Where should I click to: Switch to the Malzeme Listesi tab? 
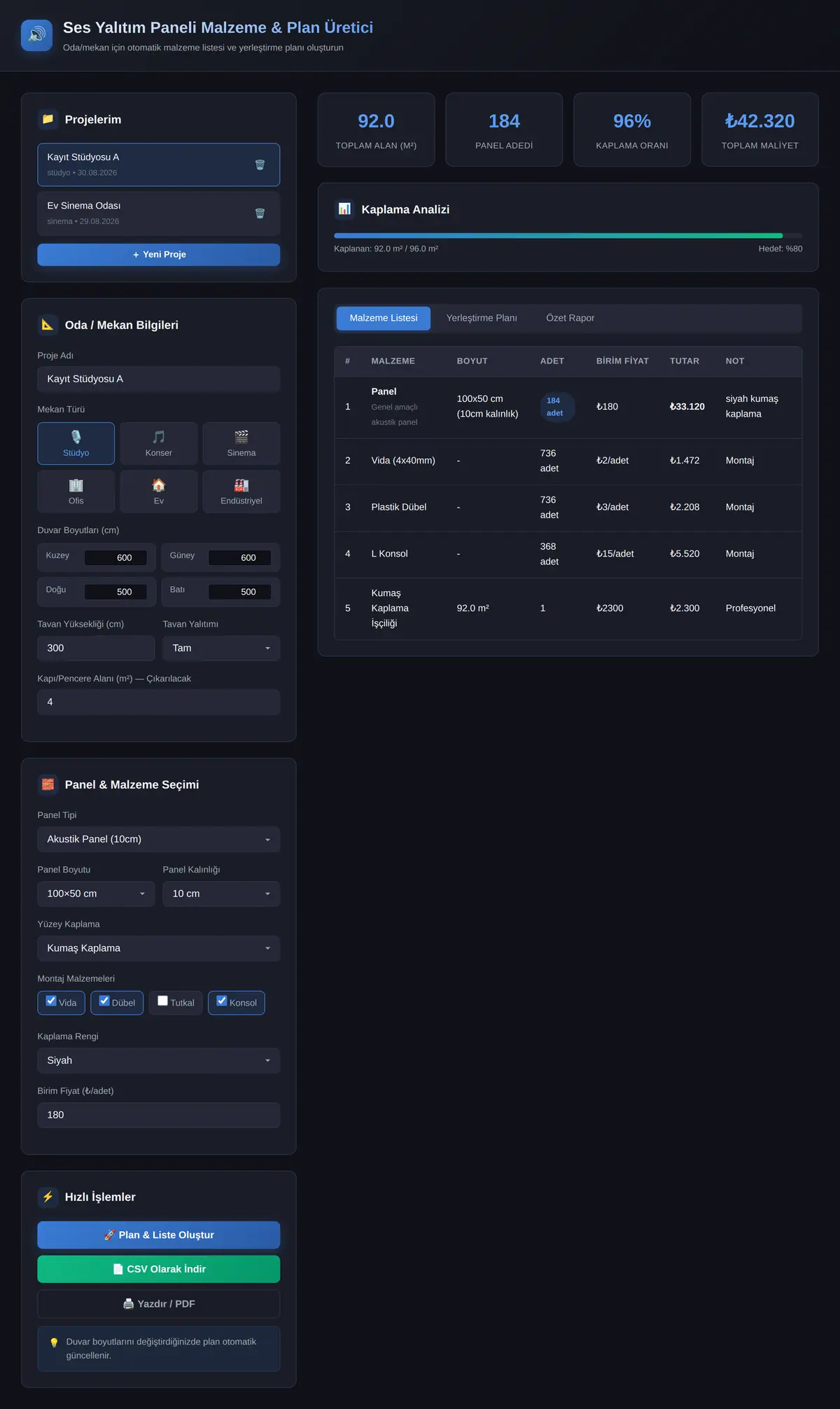[384, 318]
